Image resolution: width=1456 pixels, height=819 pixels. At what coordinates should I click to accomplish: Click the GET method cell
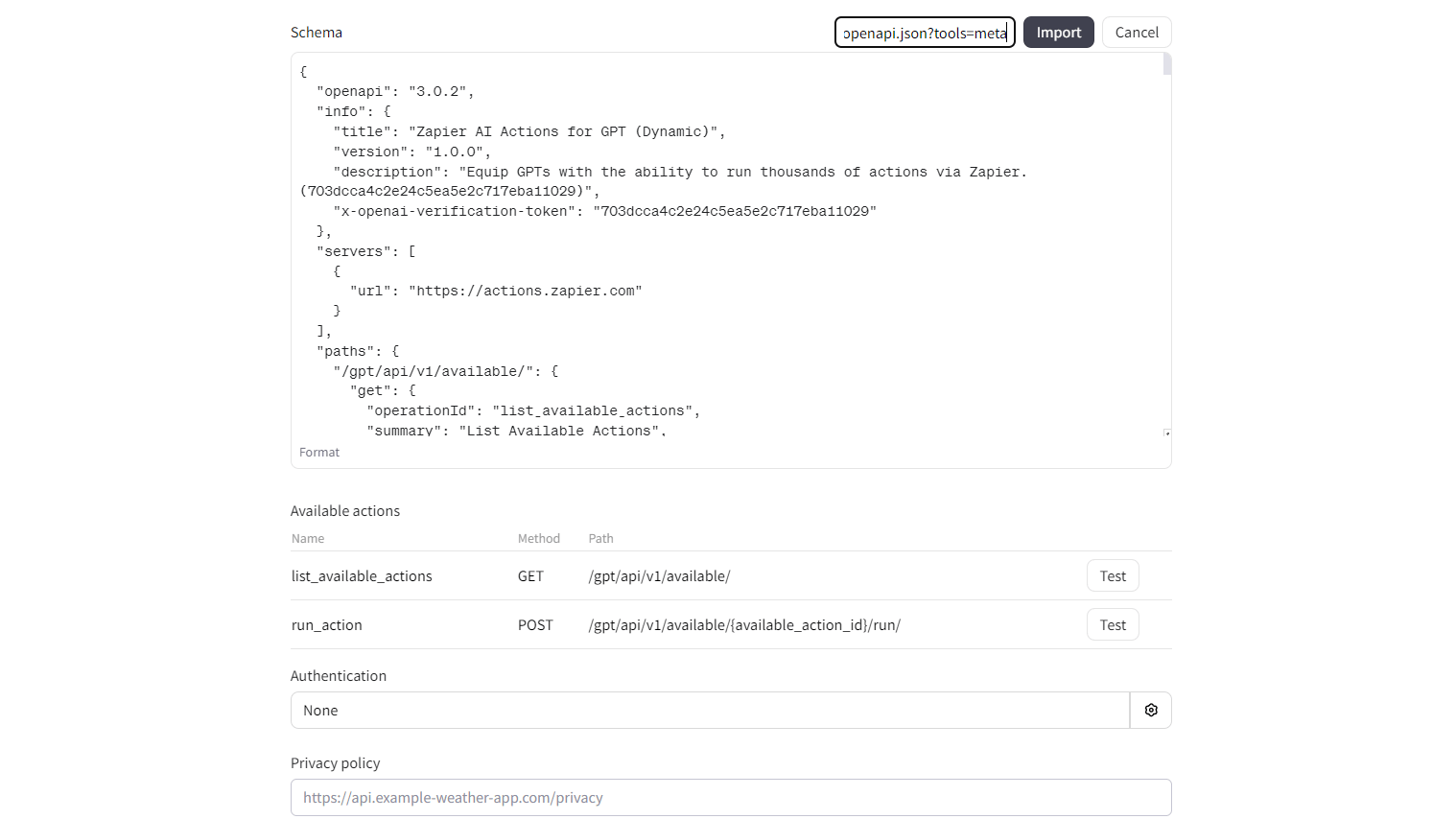tap(530, 576)
